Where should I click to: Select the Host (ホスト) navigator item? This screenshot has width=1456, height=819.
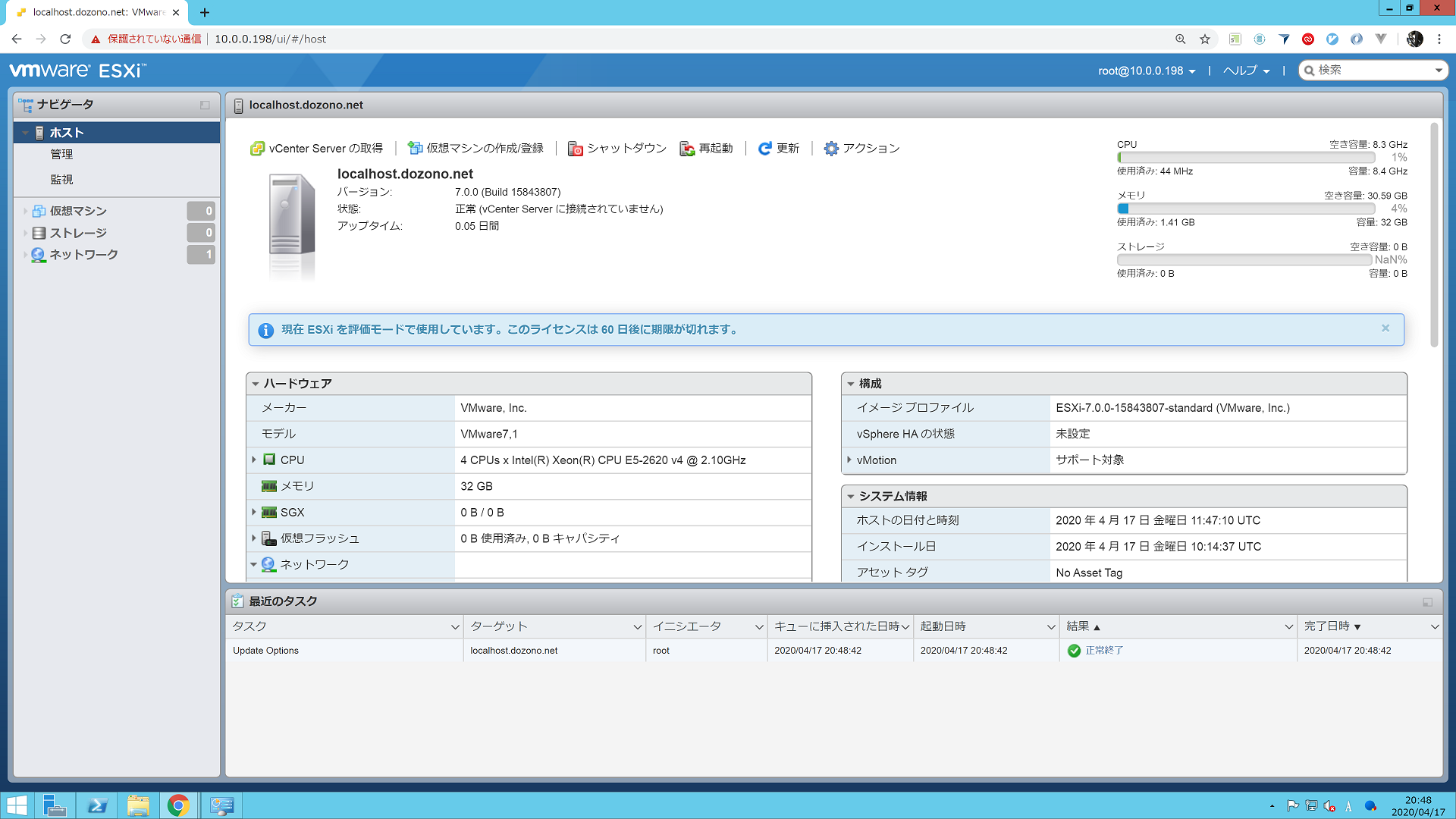click(x=117, y=133)
